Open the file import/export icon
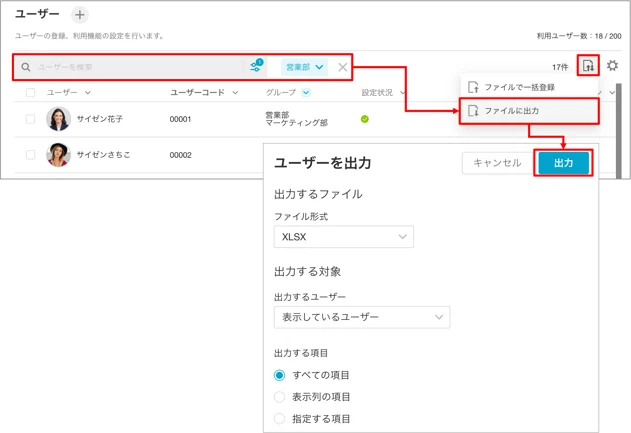The height and width of the screenshot is (433, 631). click(x=588, y=65)
